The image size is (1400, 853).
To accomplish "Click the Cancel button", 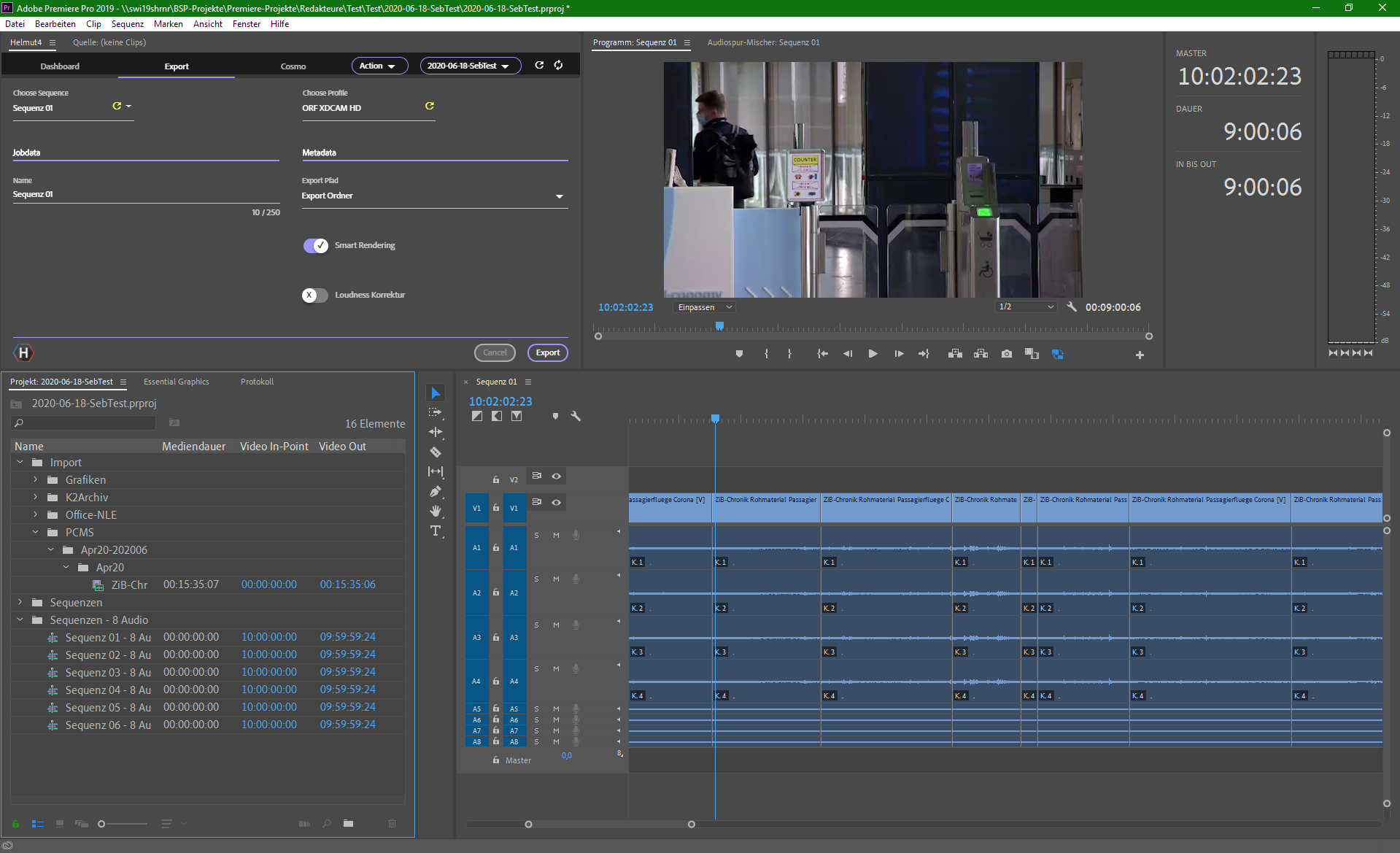I will click(x=495, y=353).
